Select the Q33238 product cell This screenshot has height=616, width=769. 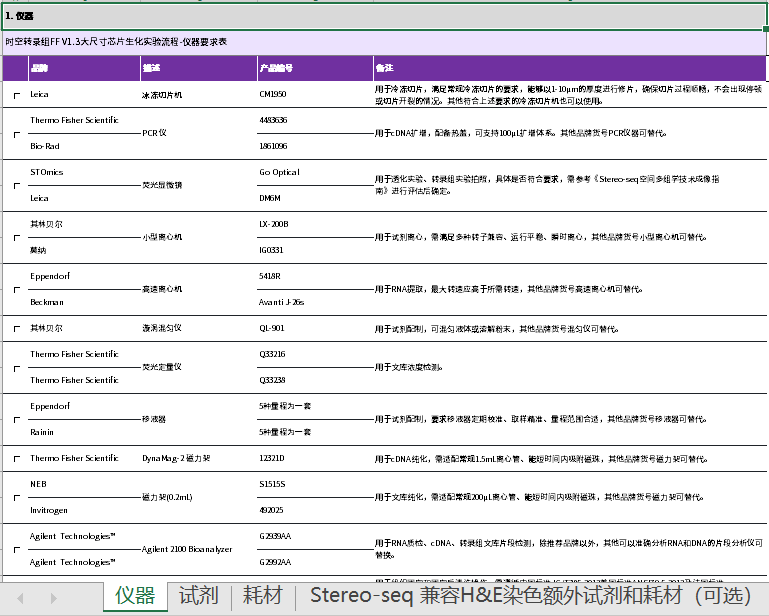[x=315, y=380]
